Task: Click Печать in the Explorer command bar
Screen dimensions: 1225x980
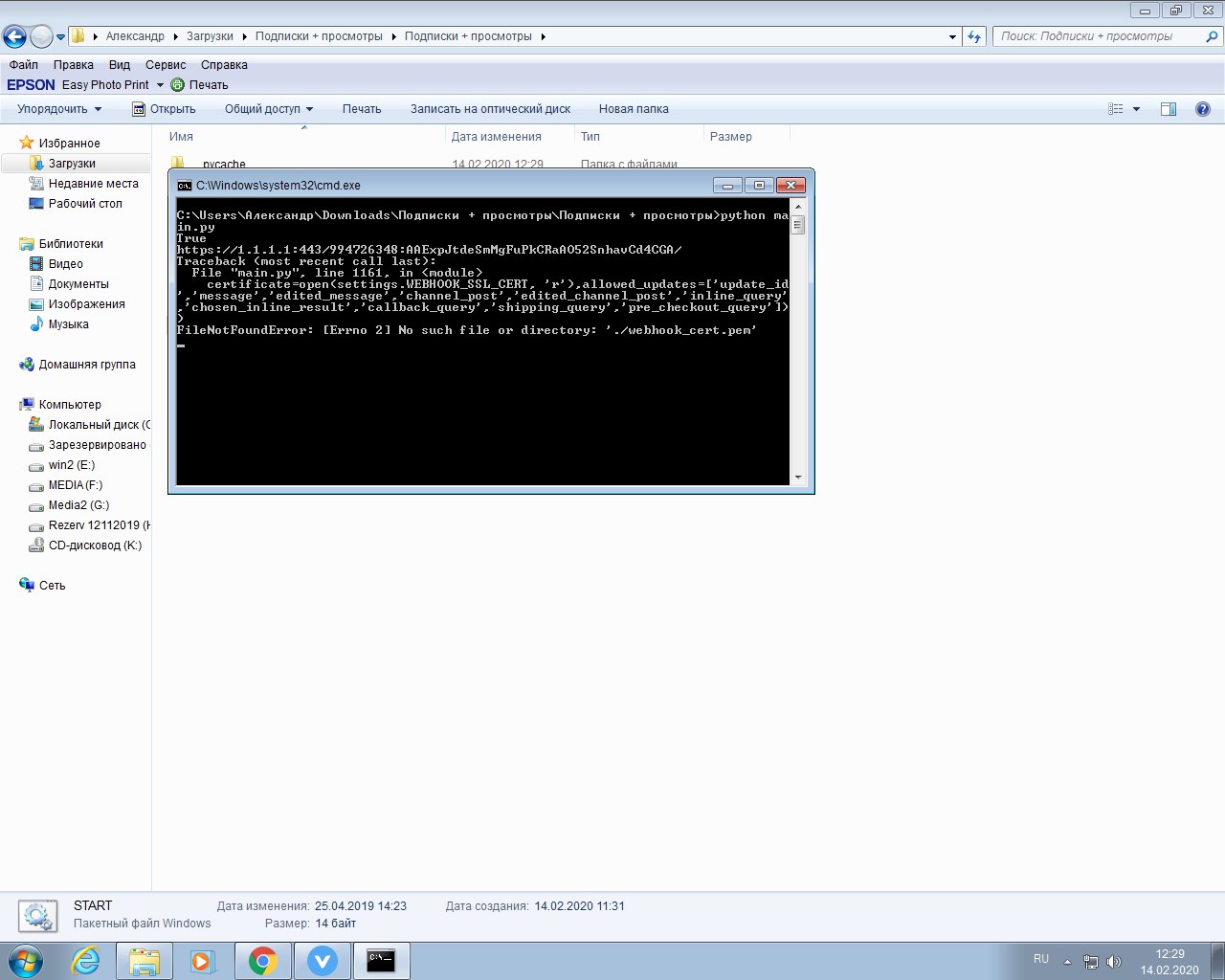Action: coord(362,109)
